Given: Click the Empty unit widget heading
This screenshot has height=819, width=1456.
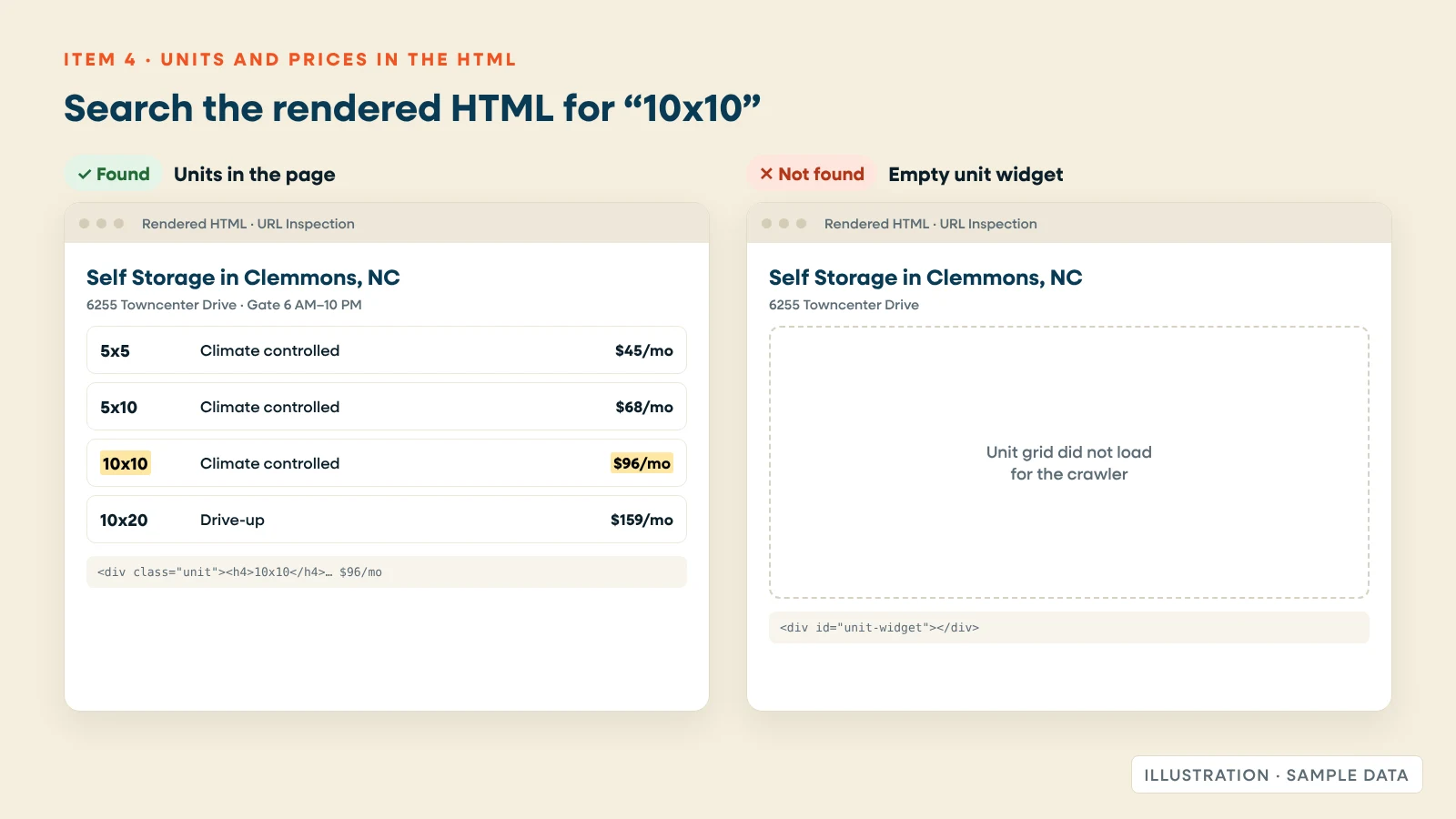Looking at the screenshot, I should pos(976,174).
